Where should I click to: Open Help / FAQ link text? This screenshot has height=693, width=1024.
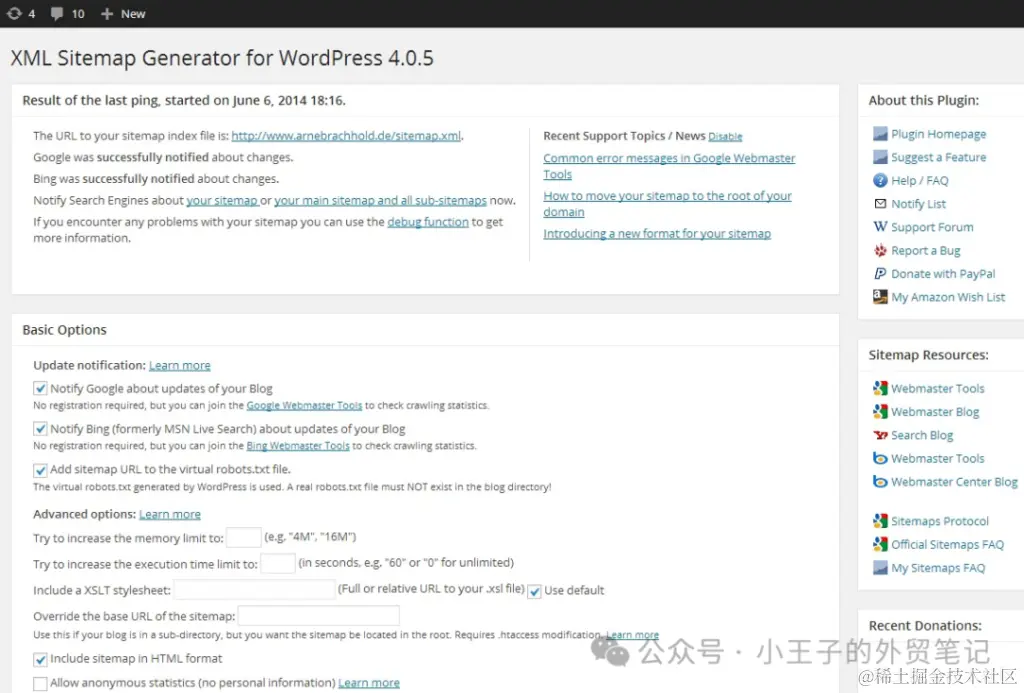(x=920, y=181)
